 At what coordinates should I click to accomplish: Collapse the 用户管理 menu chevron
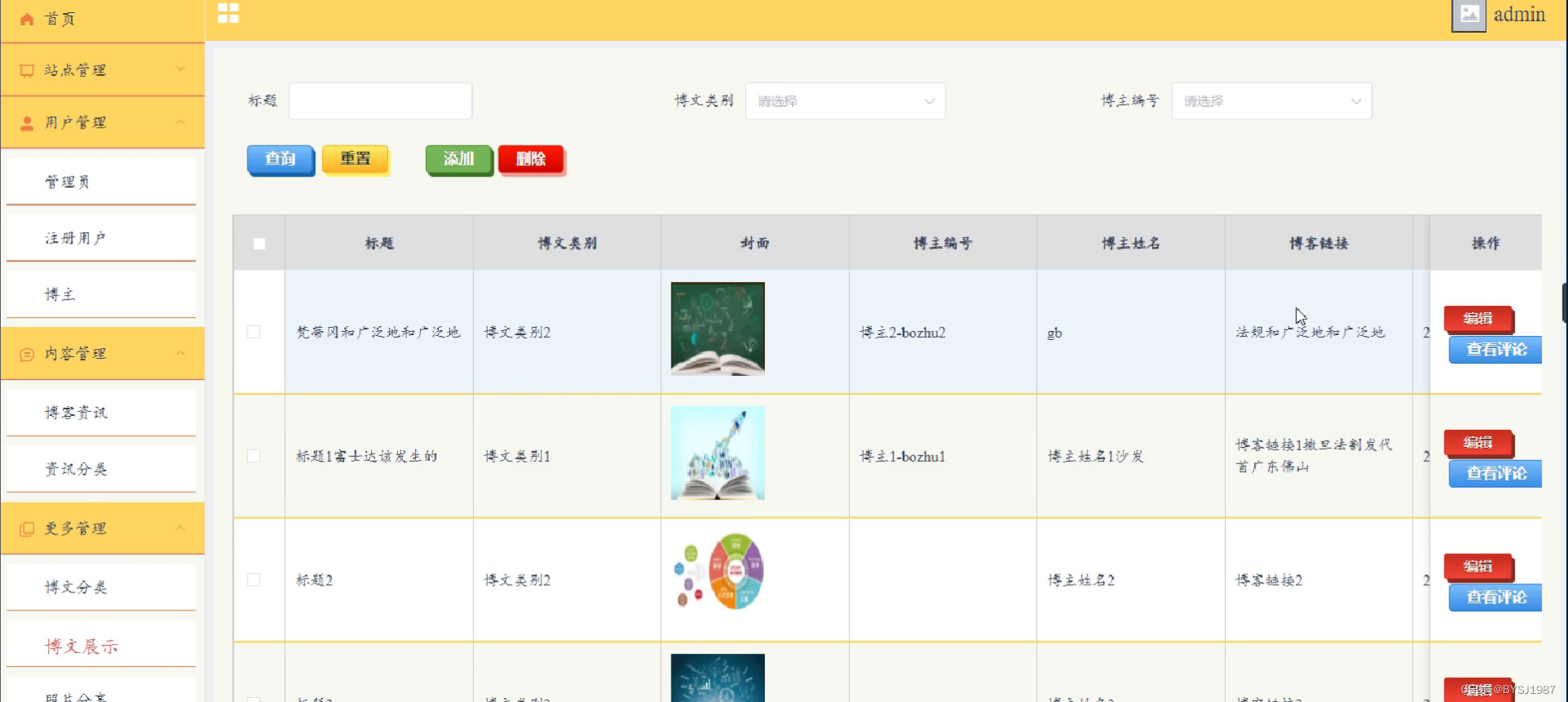[181, 122]
